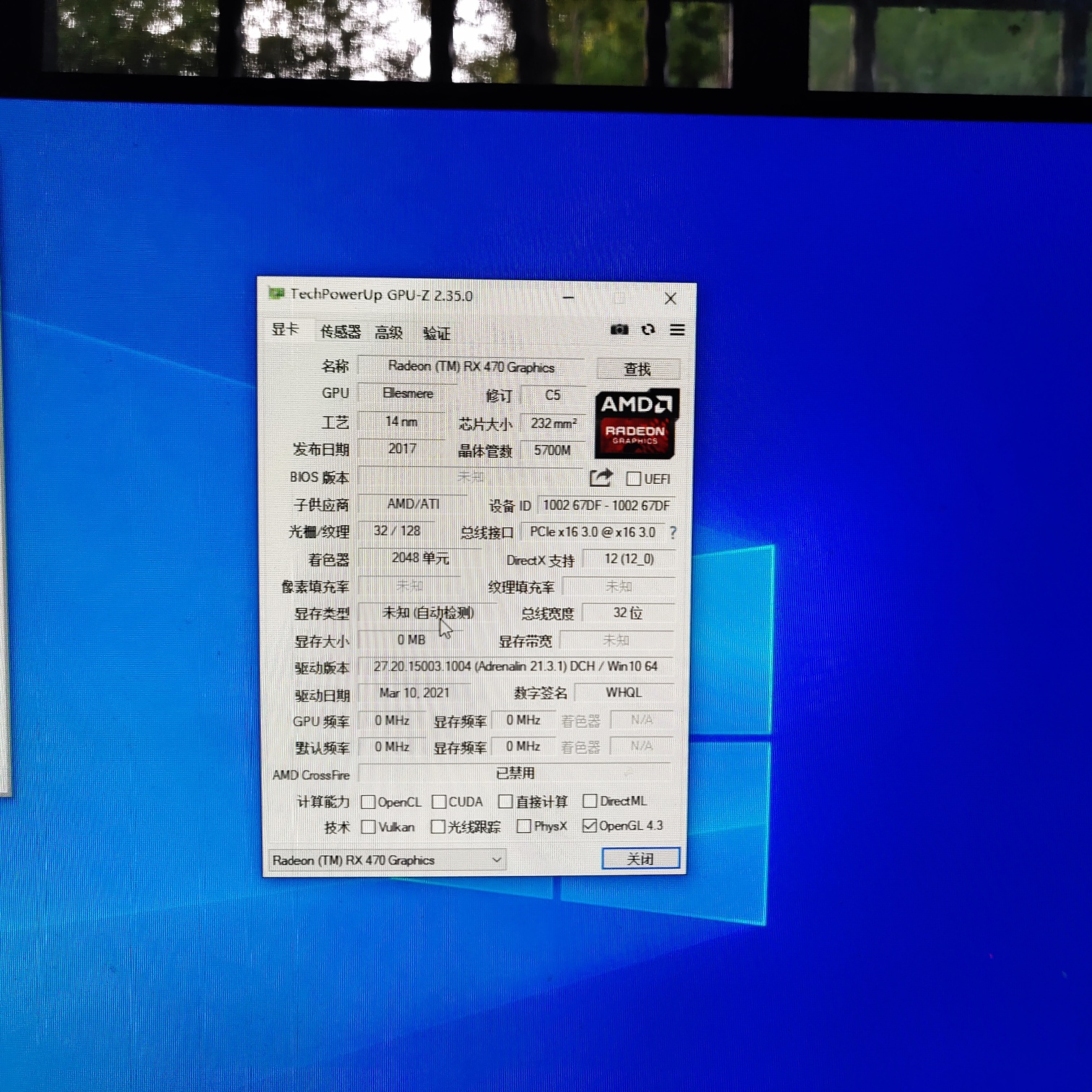Toggle the 直接计算 checkbox
Viewport: 1092px width, 1092px height.
click(506, 802)
